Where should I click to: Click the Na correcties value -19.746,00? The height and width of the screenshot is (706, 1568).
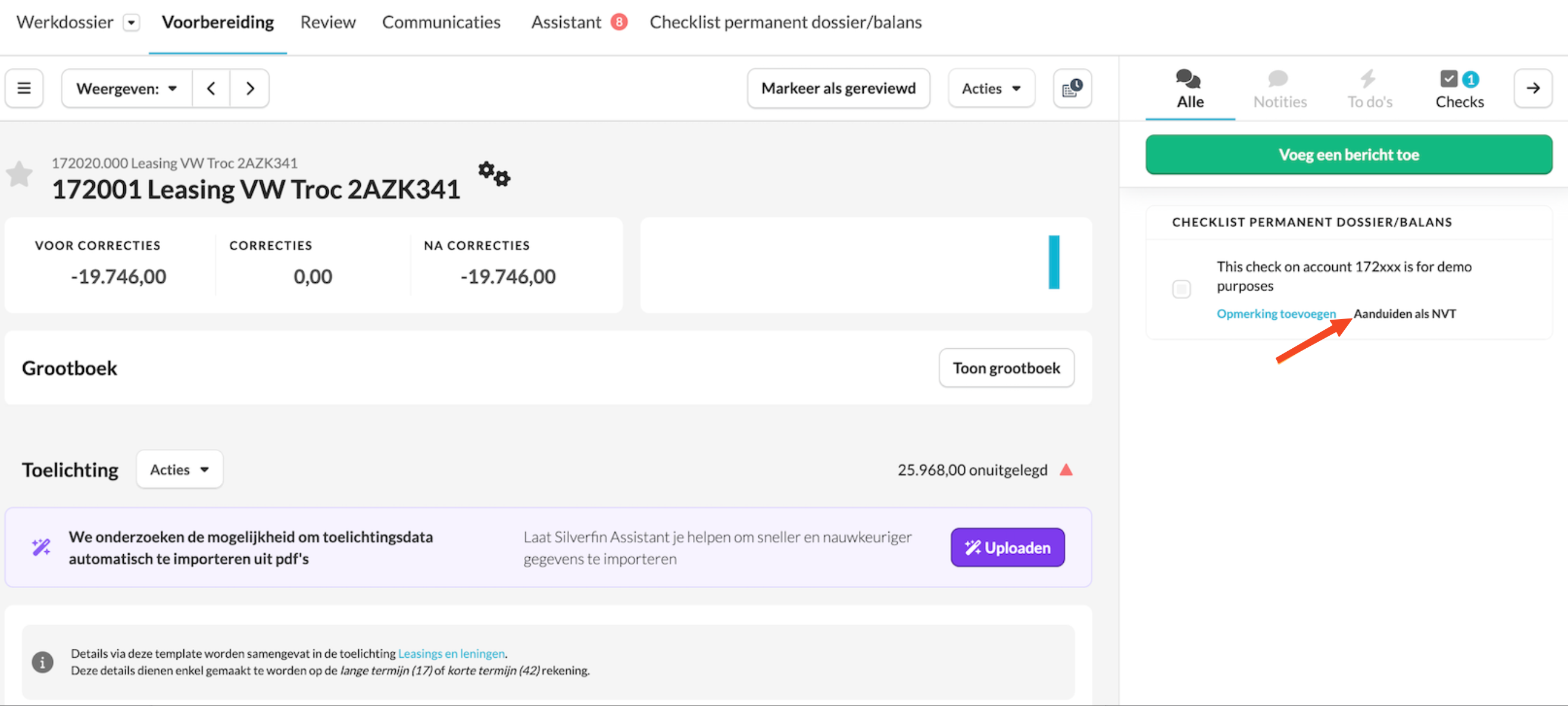[508, 276]
